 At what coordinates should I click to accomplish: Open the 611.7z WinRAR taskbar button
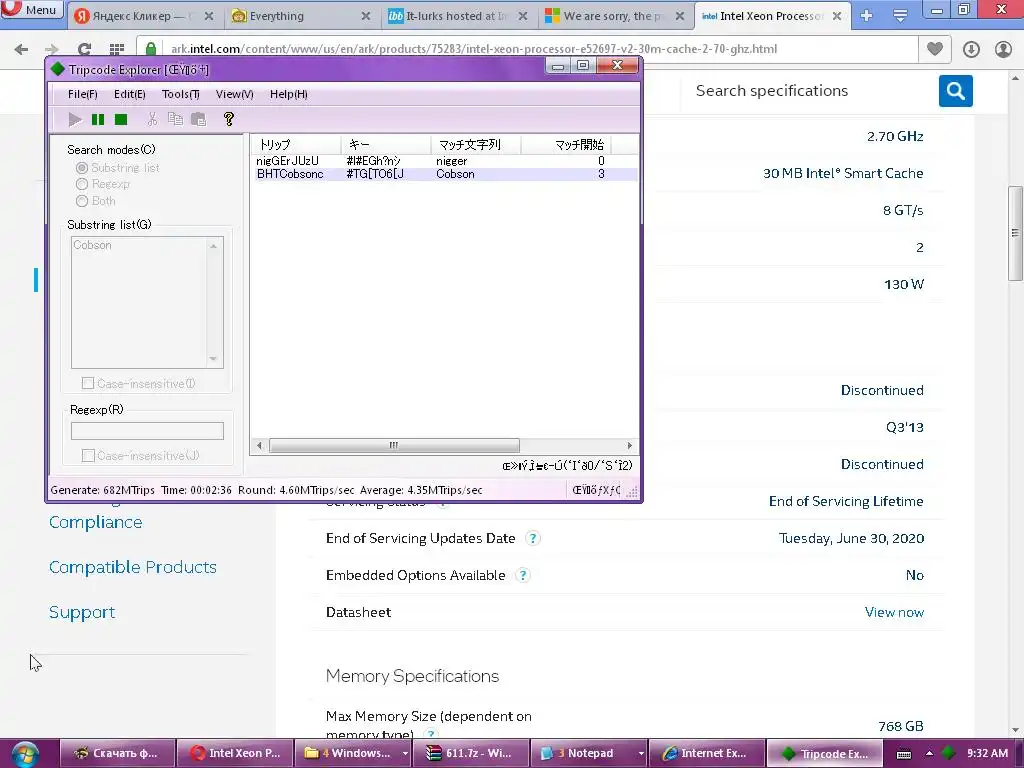click(x=470, y=753)
